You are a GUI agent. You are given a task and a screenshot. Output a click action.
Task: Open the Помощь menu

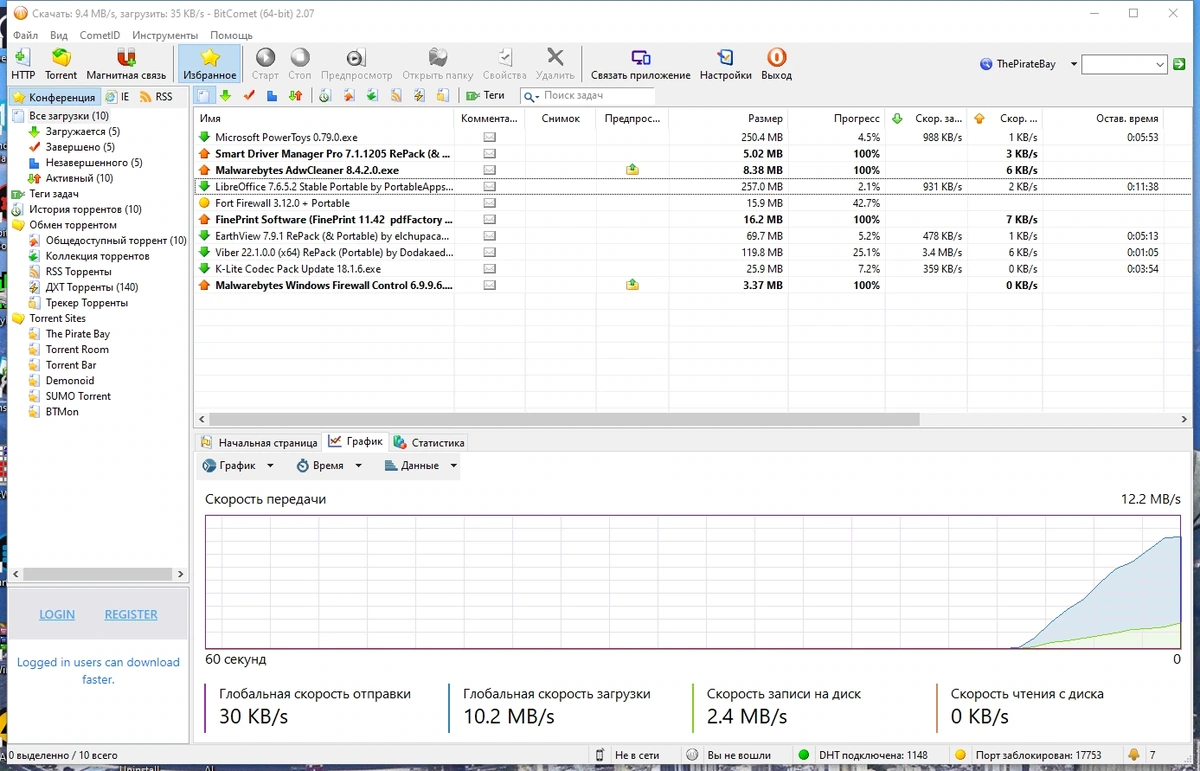coord(231,35)
